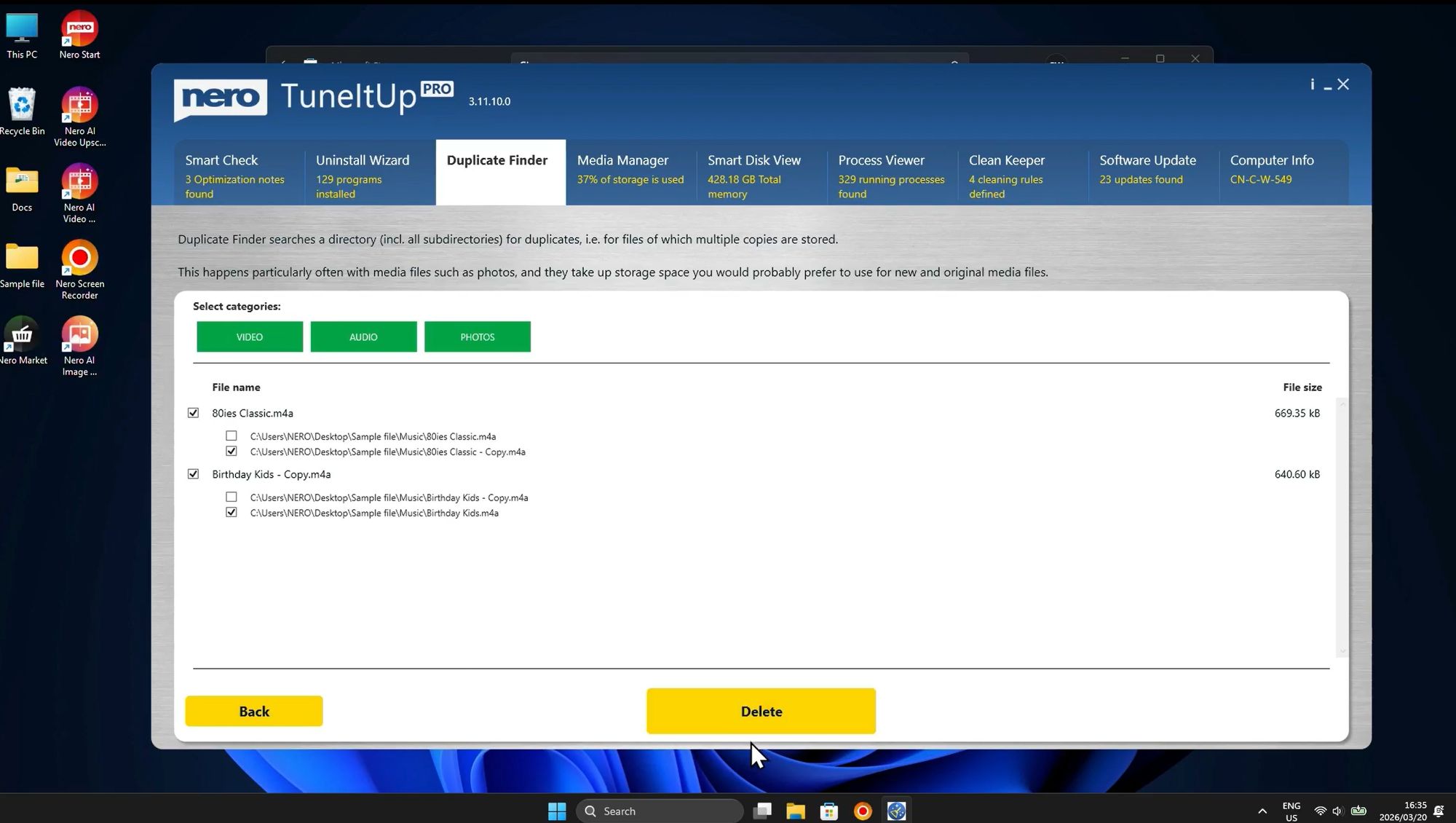Delete the selected duplicate files

(761, 711)
